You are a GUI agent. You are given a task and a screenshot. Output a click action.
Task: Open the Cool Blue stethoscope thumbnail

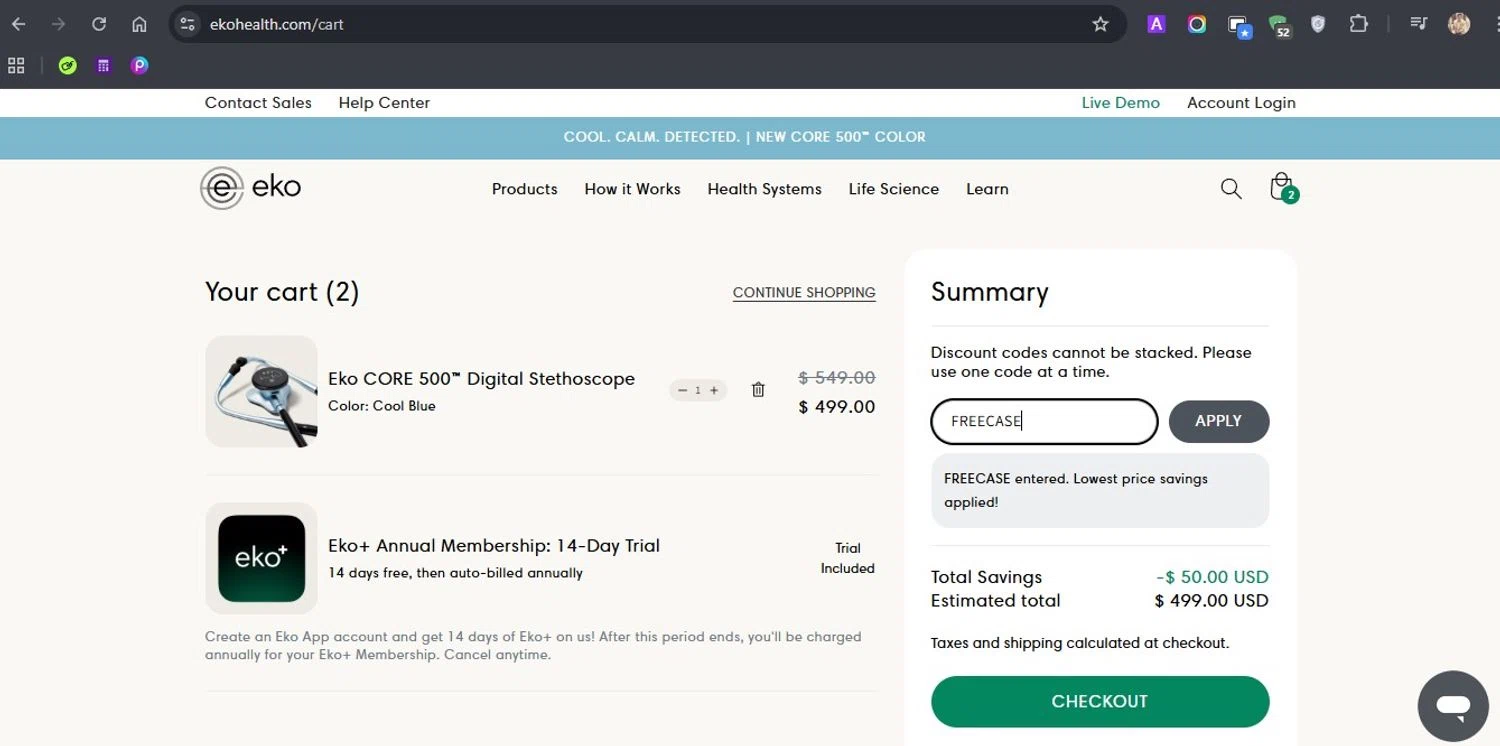point(261,391)
